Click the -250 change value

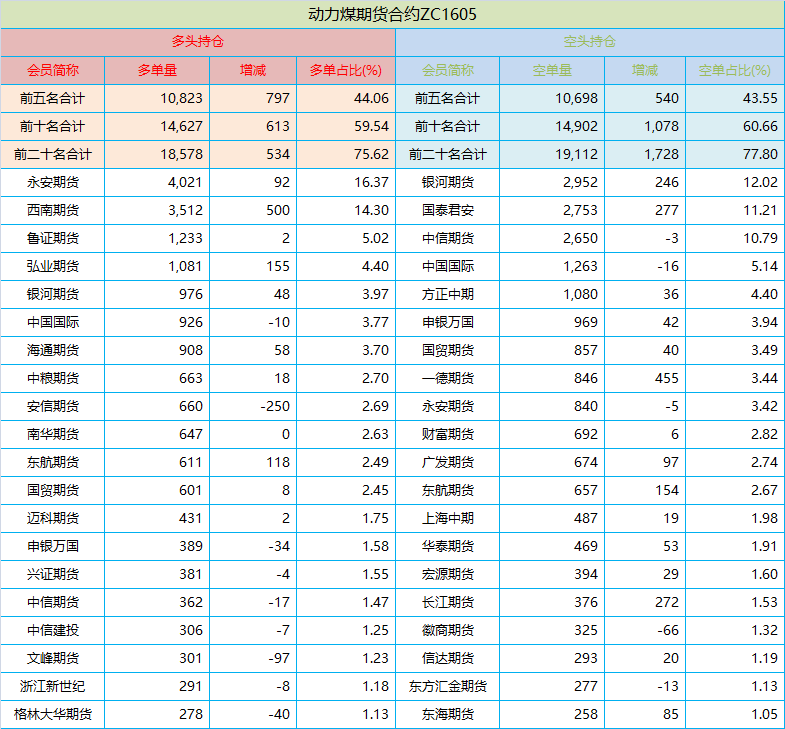tap(275, 407)
